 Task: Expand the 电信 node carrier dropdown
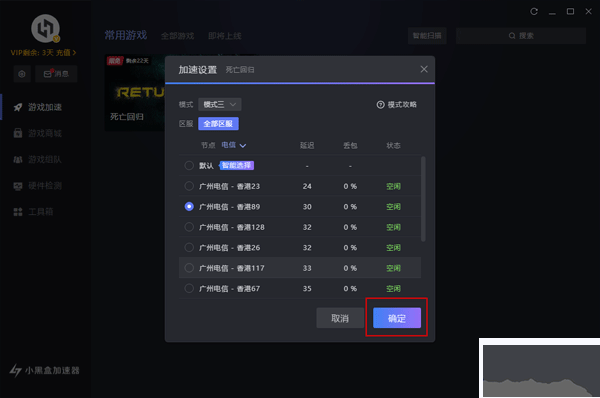[x=234, y=145]
